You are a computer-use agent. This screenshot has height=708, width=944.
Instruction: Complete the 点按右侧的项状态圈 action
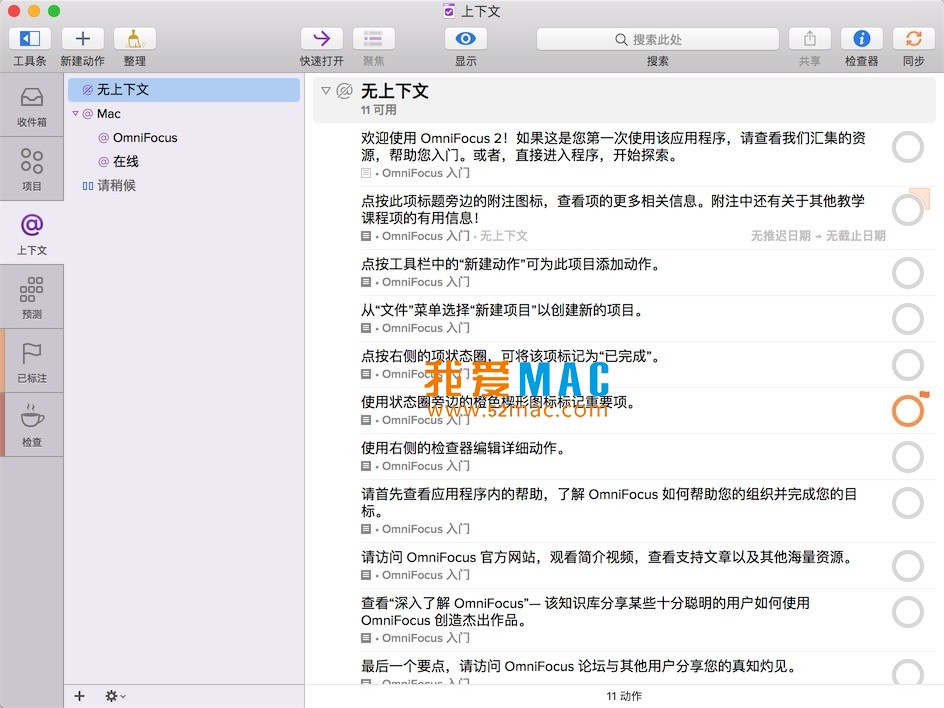(907, 365)
